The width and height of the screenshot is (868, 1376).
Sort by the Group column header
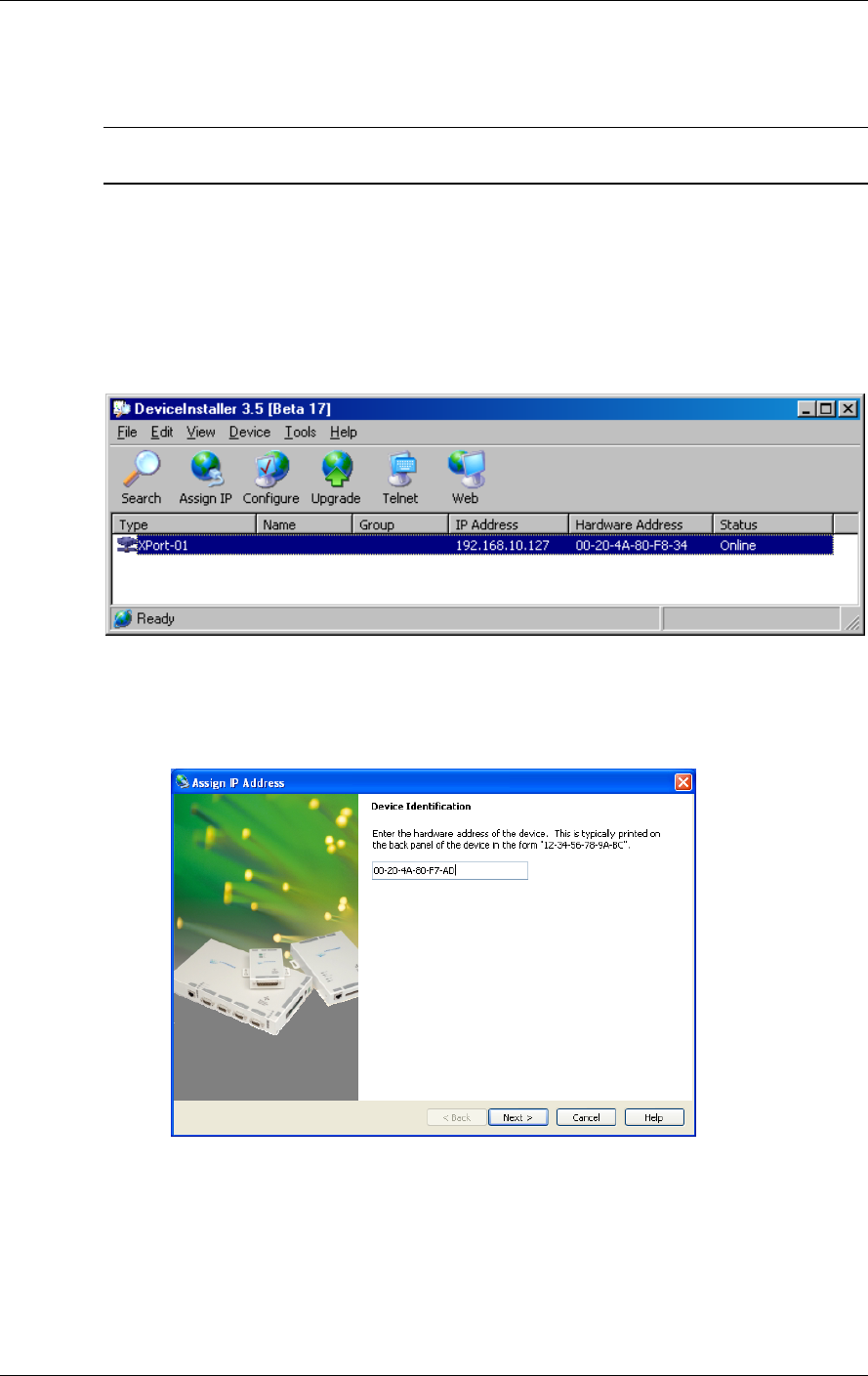coord(400,524)
